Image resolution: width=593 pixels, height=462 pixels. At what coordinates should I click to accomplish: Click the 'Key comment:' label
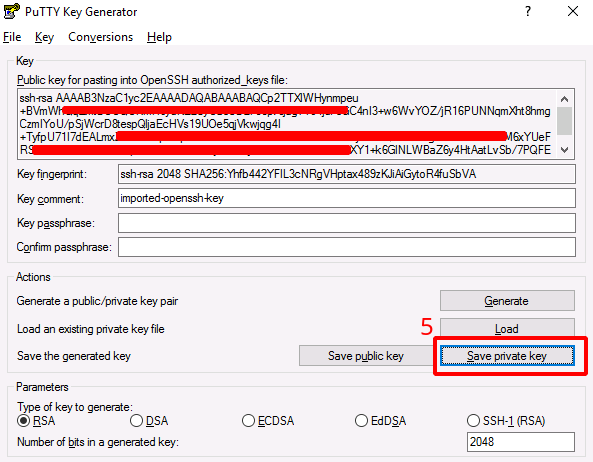click(x=50, y=199)
